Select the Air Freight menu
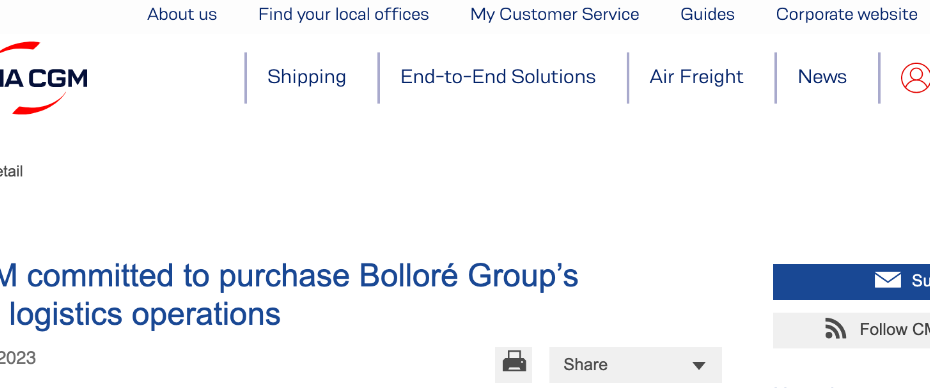 [696, 77]
